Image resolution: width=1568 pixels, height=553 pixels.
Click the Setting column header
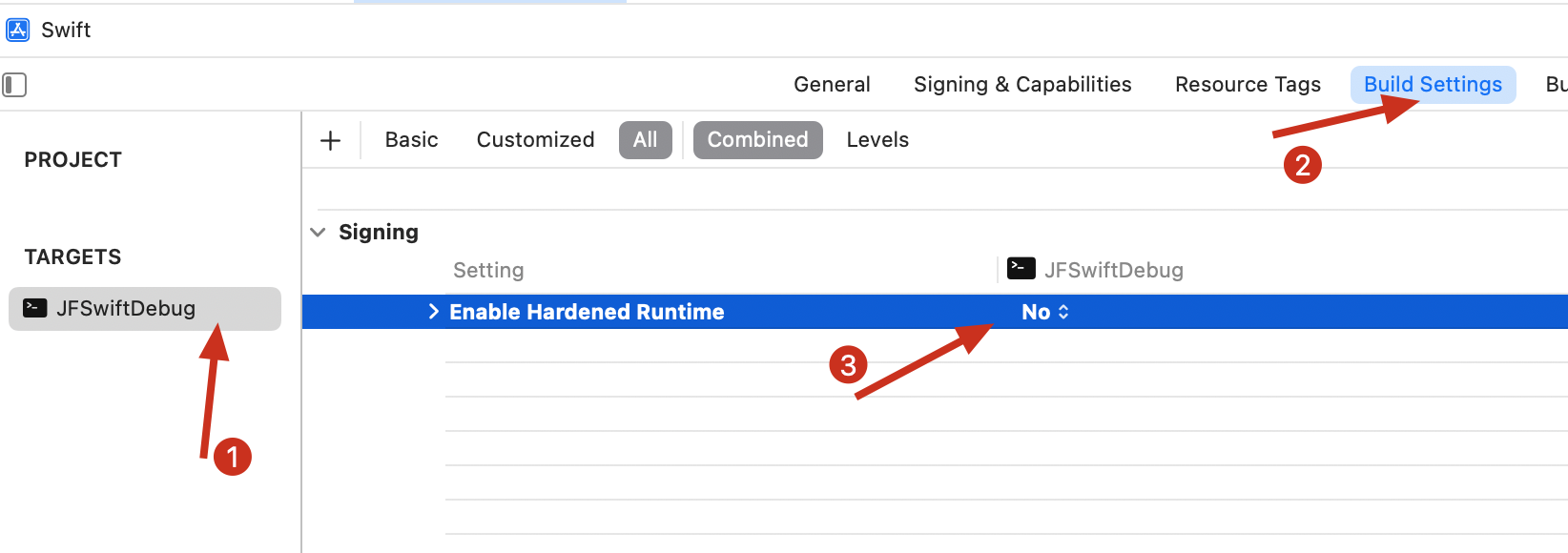pos(488,270)
